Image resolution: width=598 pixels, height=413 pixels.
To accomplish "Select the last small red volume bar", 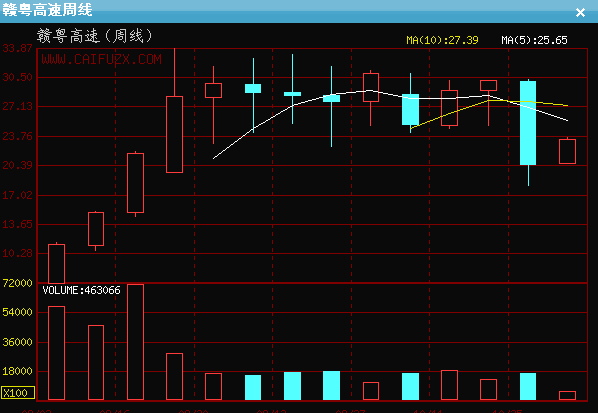I will click(567, 395).
